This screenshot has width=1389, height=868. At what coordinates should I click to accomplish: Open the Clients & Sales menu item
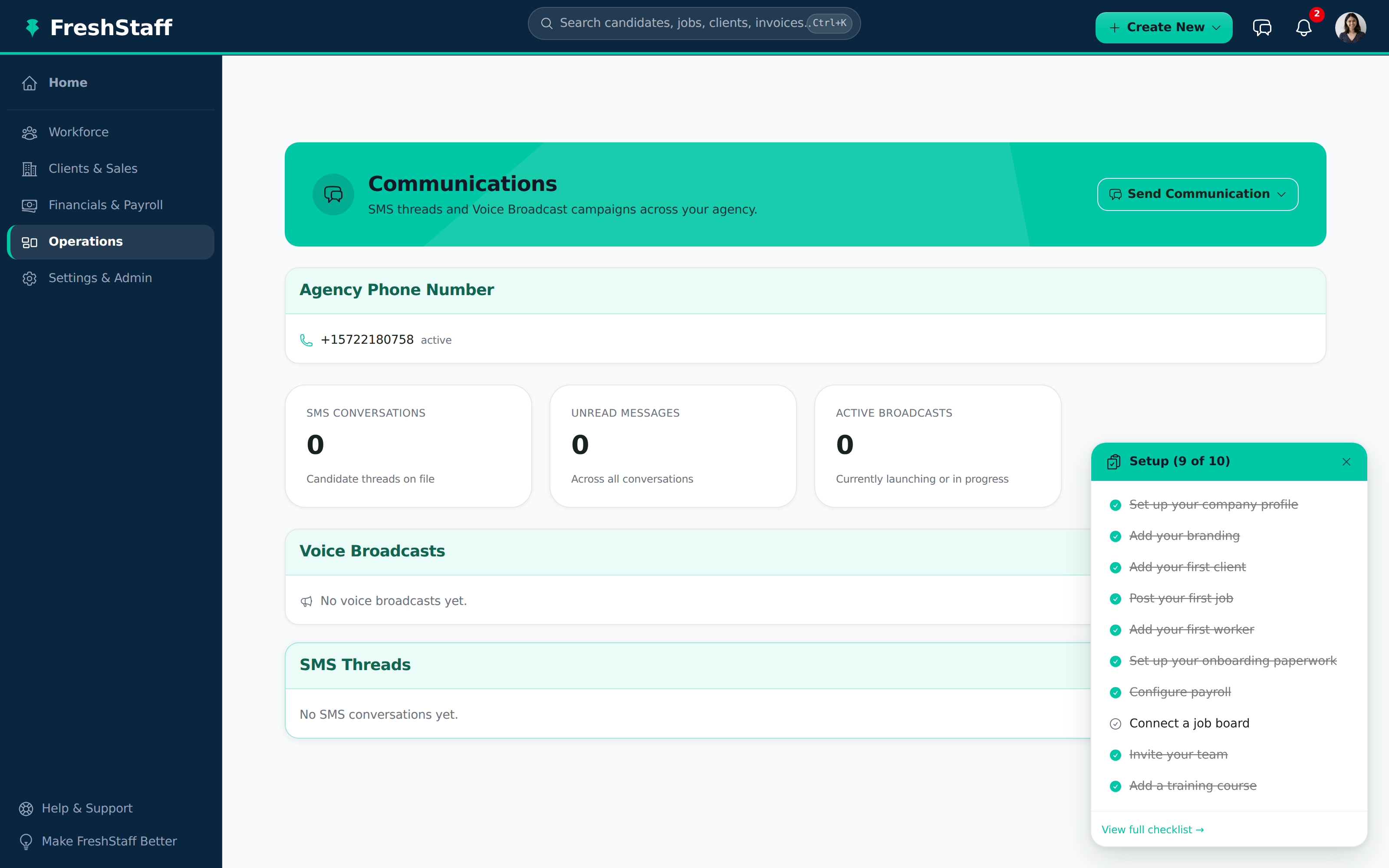click(110, 169)
